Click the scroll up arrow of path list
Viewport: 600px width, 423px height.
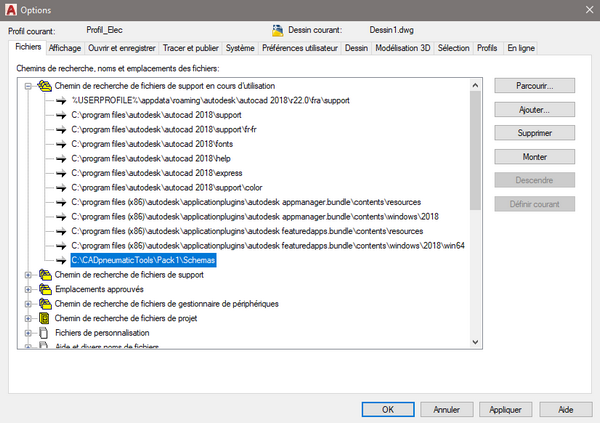click(475, 85)
